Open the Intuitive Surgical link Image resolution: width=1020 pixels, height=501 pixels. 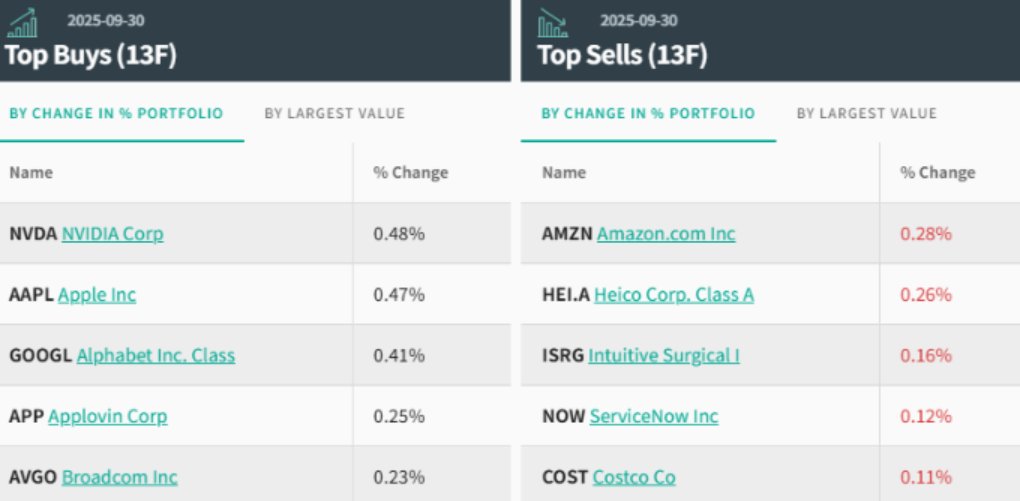point(664,355)
